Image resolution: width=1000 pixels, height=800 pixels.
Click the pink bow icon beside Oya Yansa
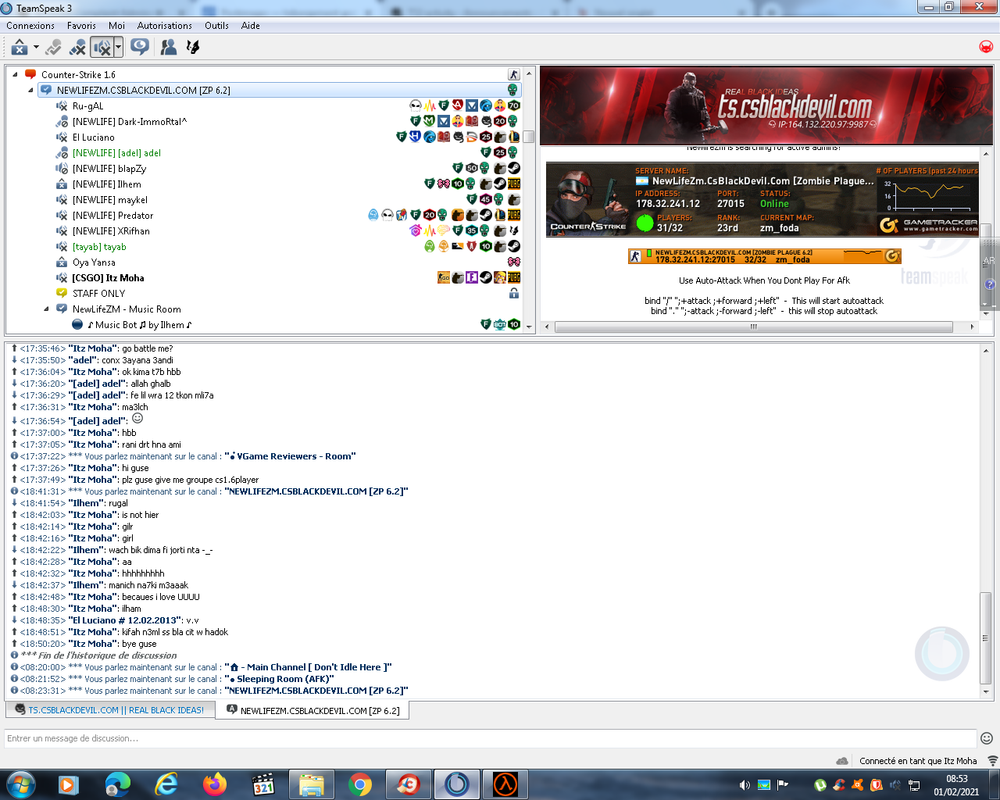[513, 262]
